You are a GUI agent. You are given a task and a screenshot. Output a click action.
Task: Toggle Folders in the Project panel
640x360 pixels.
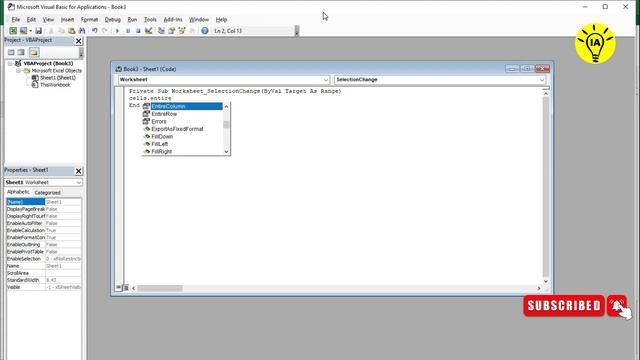tap(34, 52)
